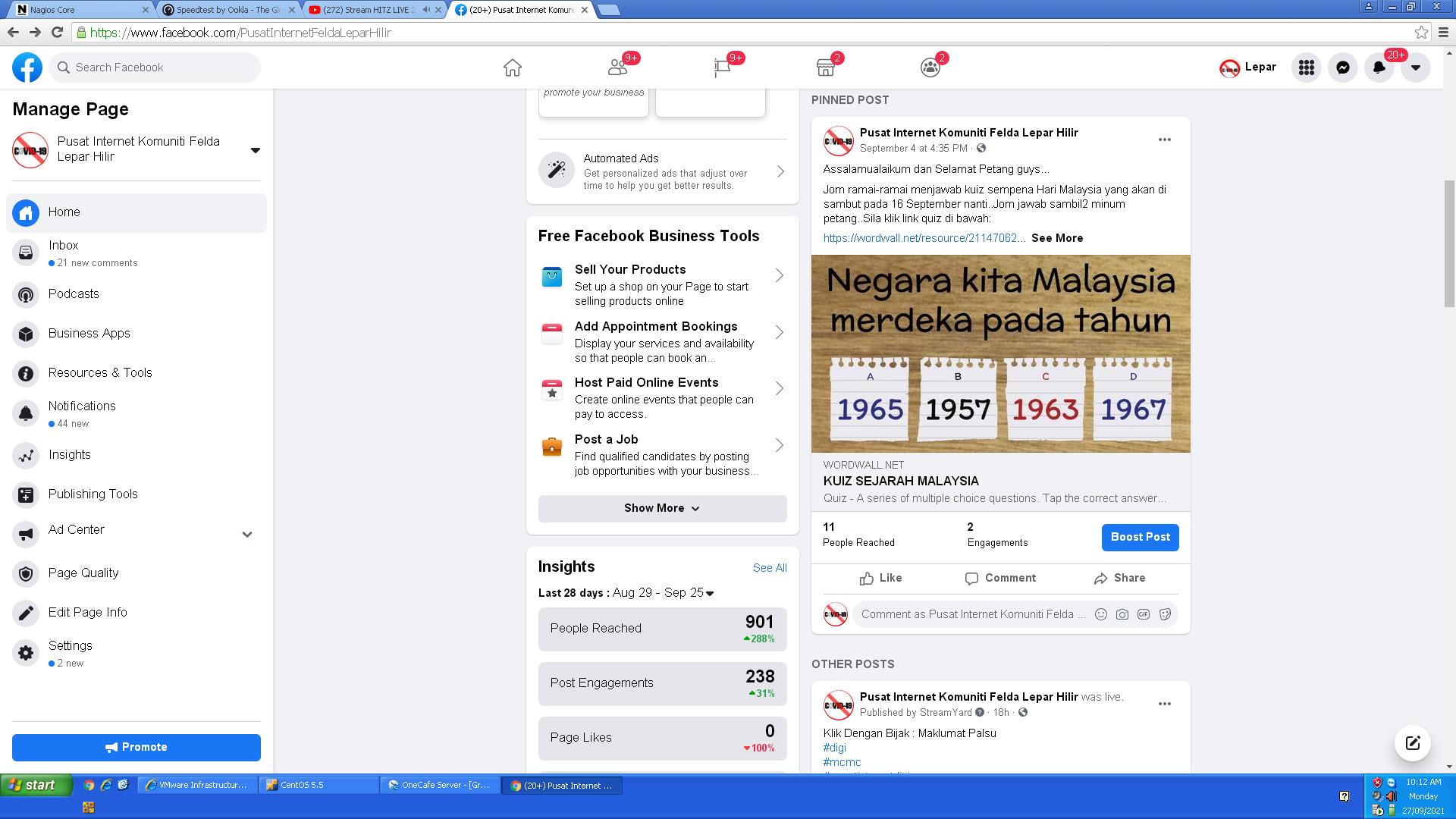Image resolution: width=1456 pixels, height=819 pixels.
Task: Expand the page selector next to Pusat Internet Komuniti
Action: pos(256,150)
